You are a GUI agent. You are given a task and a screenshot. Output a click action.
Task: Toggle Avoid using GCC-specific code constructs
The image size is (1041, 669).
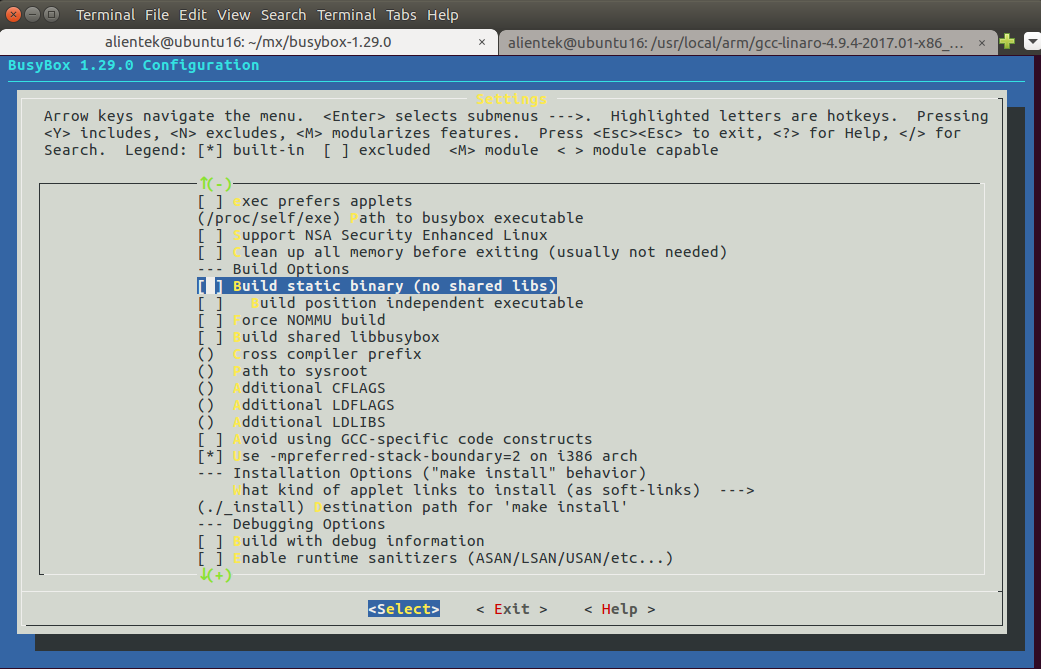pos(395,439)
